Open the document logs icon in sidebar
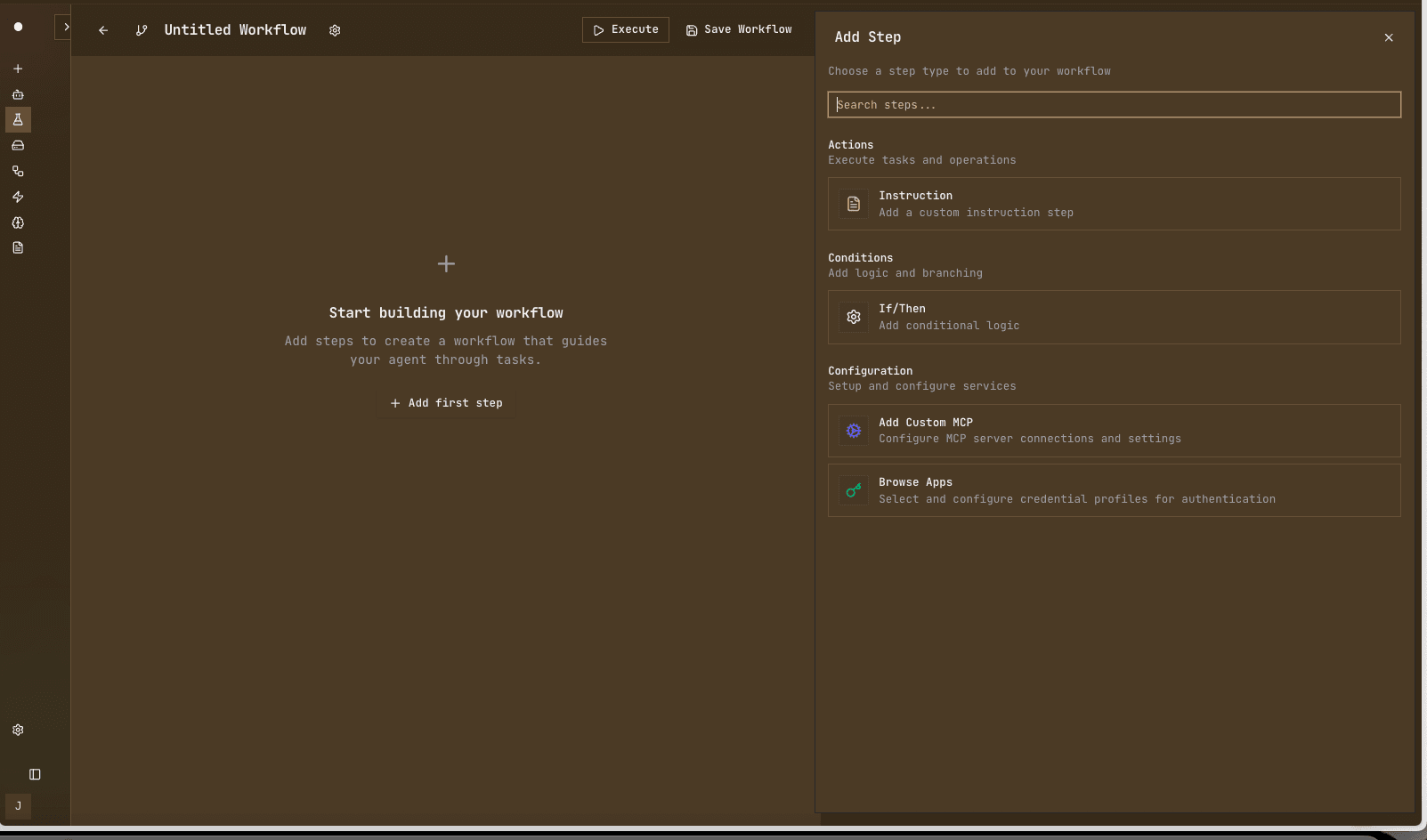The image size is (1427, 840). point(18,248)
